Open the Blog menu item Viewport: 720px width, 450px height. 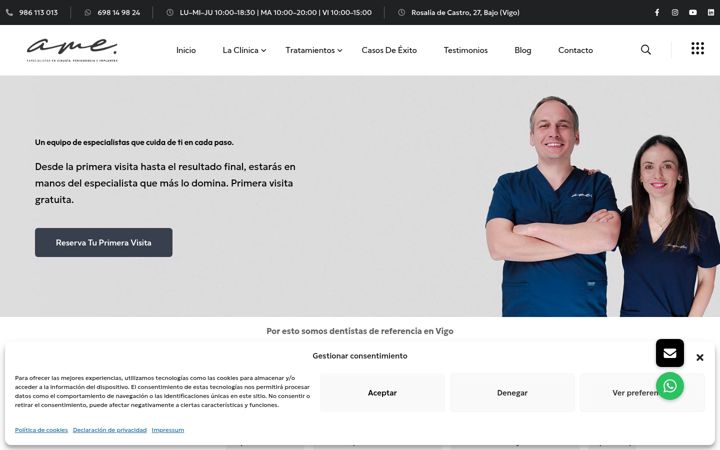[x=523, y=50]
